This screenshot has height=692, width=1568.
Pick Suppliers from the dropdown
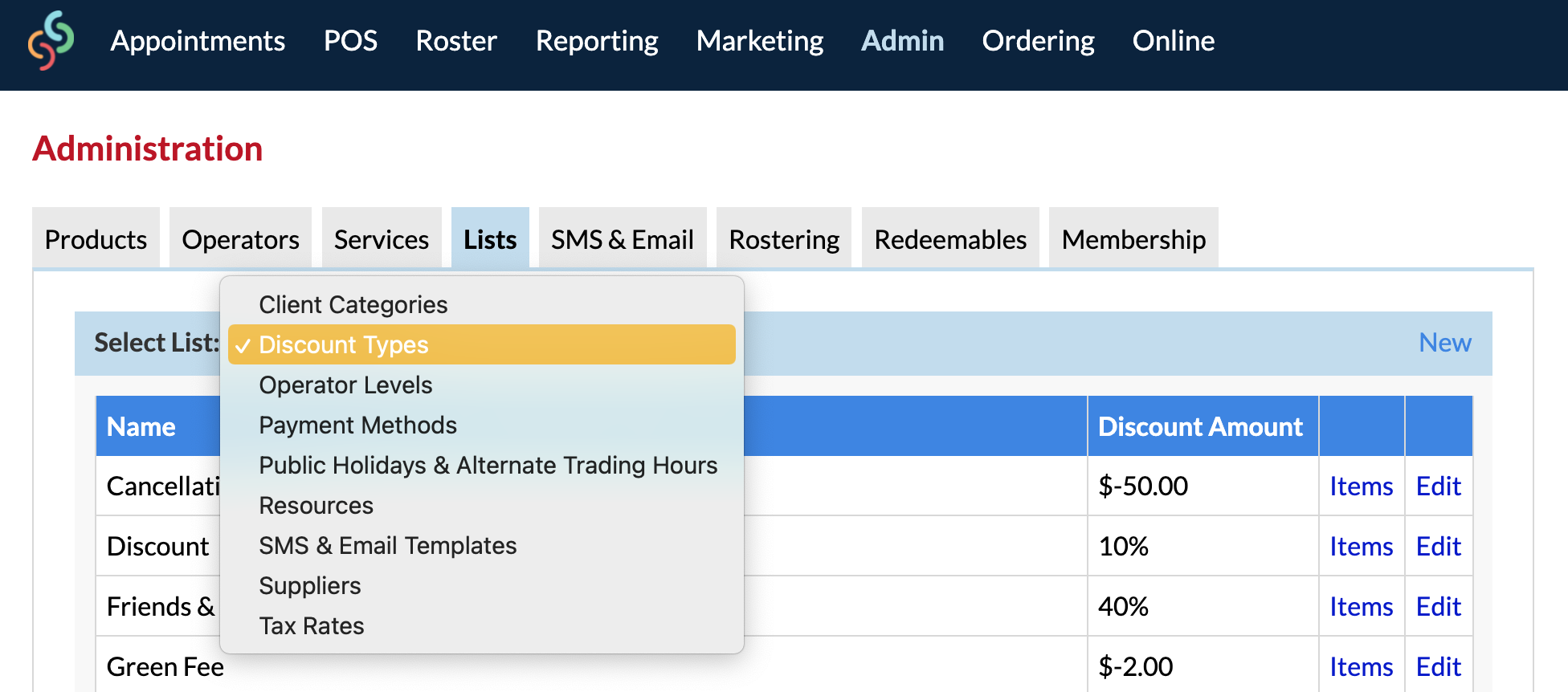(x=482, y=585)
